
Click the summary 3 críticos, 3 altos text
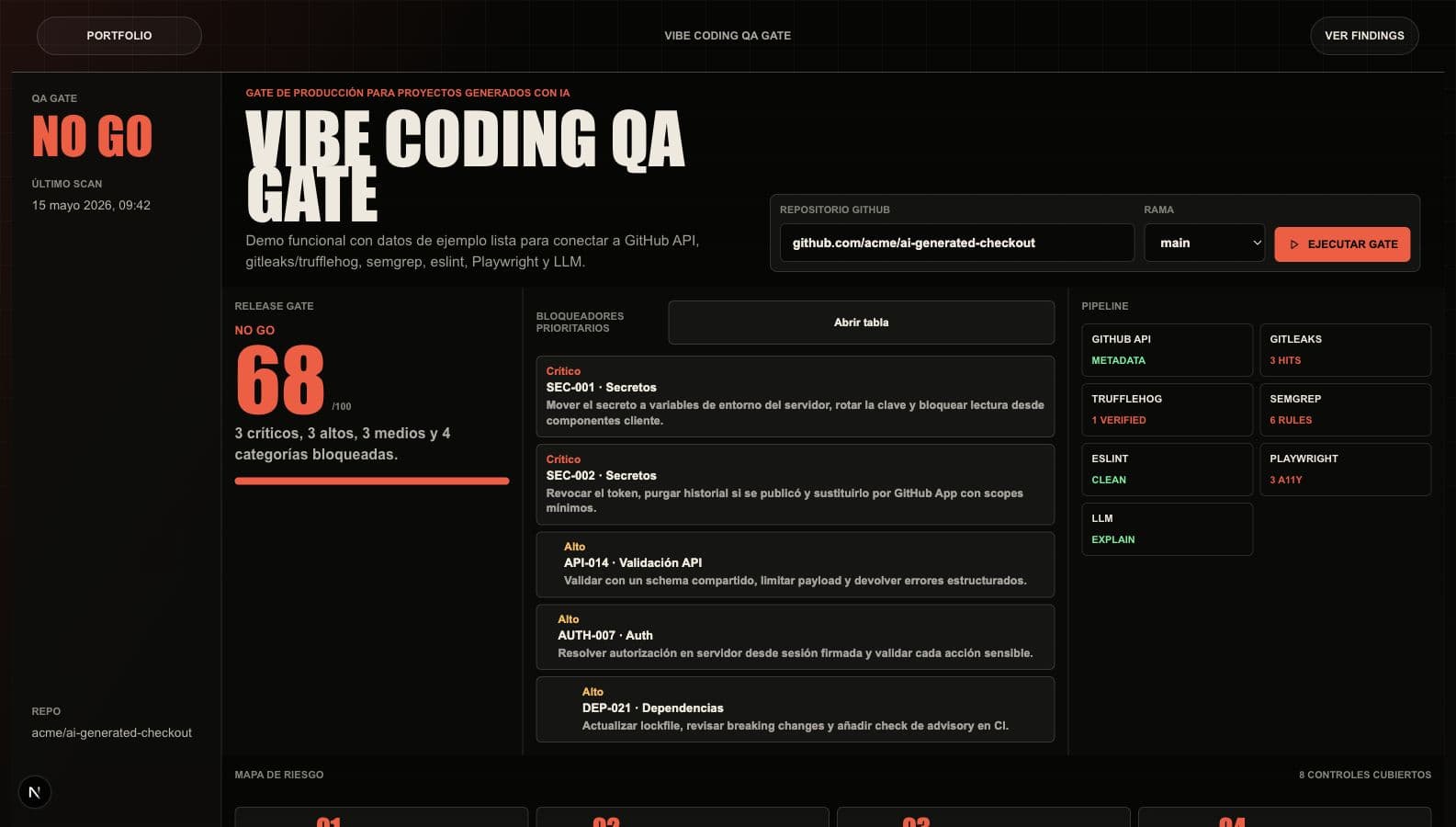[x=343, y=444]
